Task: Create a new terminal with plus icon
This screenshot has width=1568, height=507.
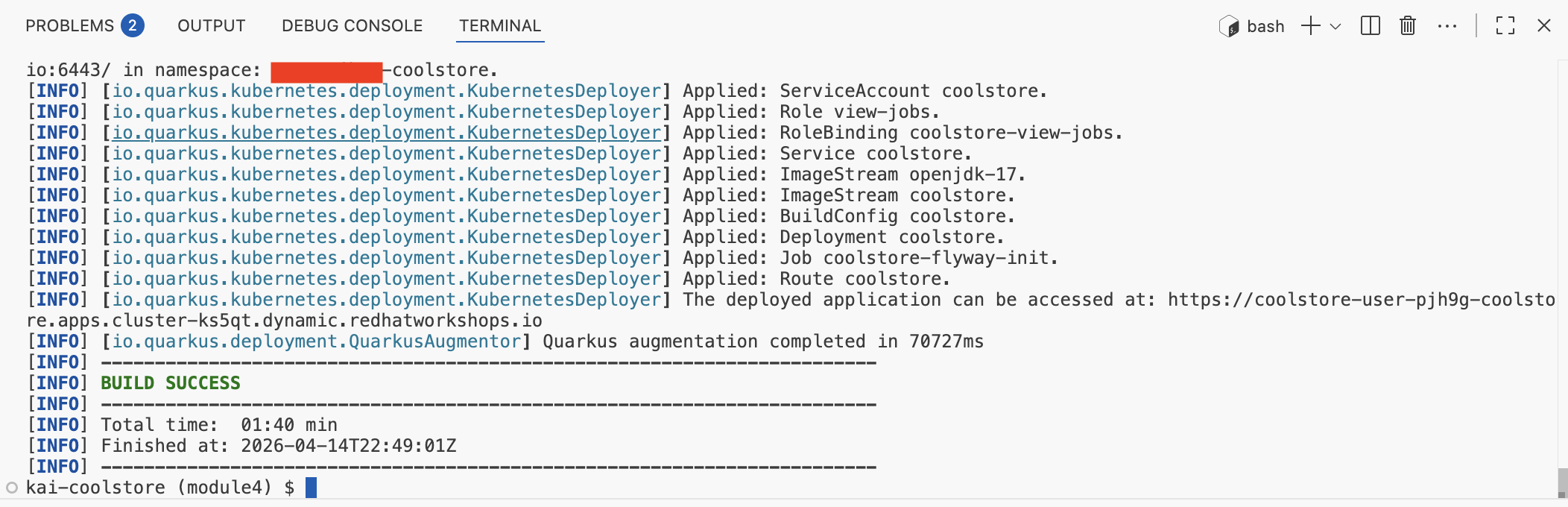Action: 1311,26
